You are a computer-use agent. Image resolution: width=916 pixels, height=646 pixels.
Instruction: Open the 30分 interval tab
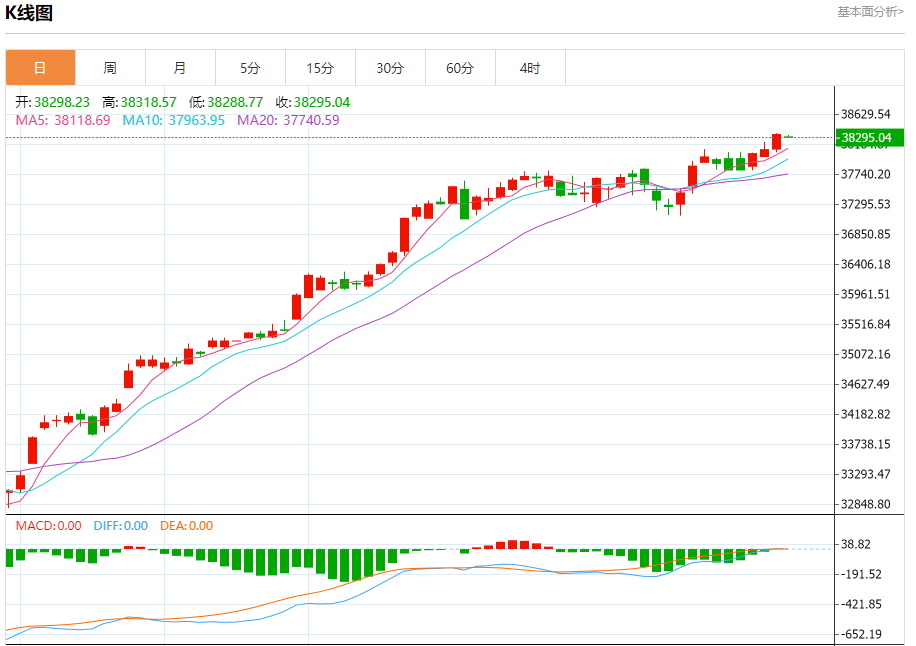(x=391, y=68)
